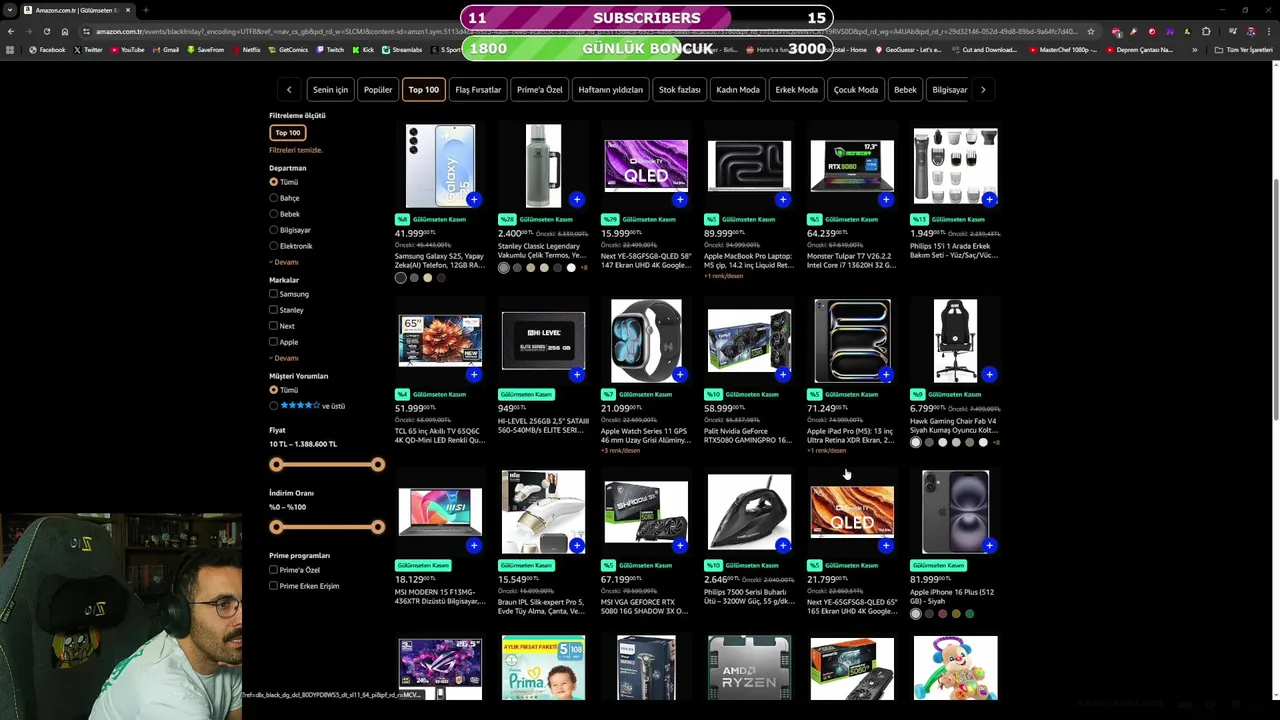Viewport: 1280px width, 720px height.
Task: Add HI-LEVEL 256GB SSD with plus icon
Action: pos(577,374)
